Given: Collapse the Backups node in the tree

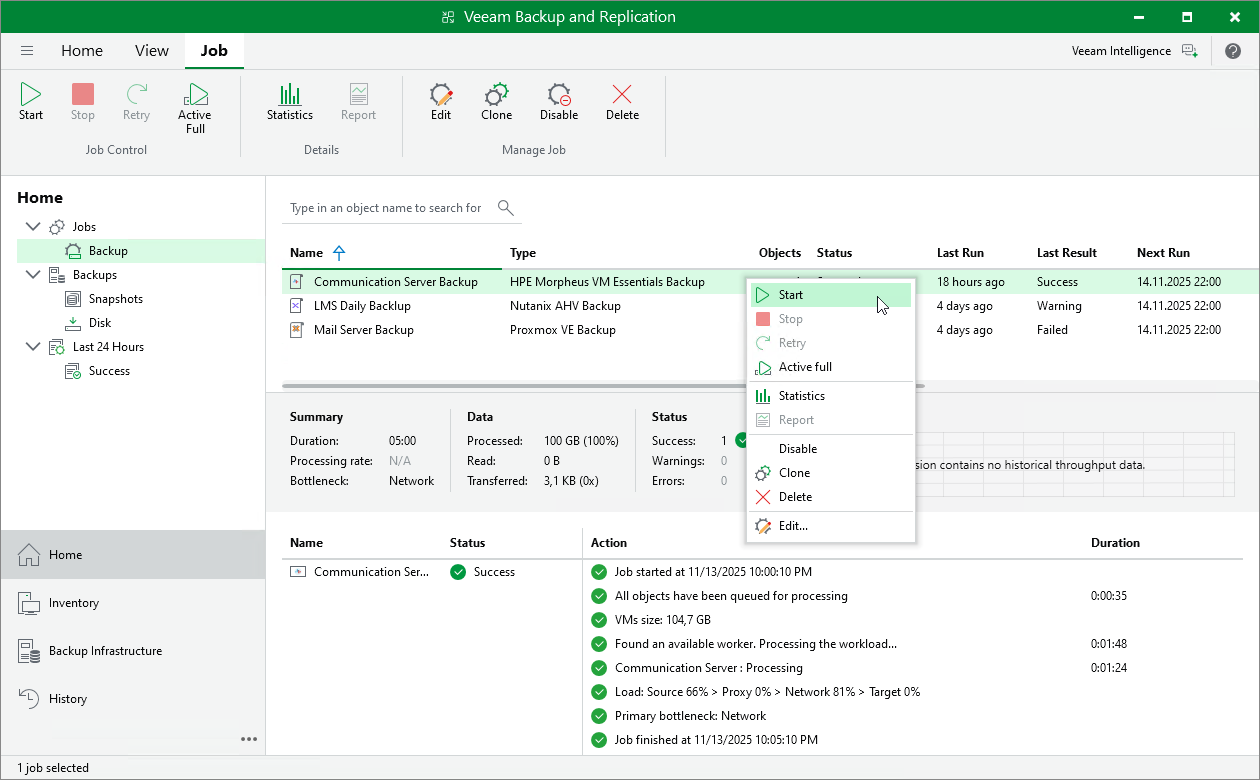Looking at the screenshot, I should click(x=33, y=274).
